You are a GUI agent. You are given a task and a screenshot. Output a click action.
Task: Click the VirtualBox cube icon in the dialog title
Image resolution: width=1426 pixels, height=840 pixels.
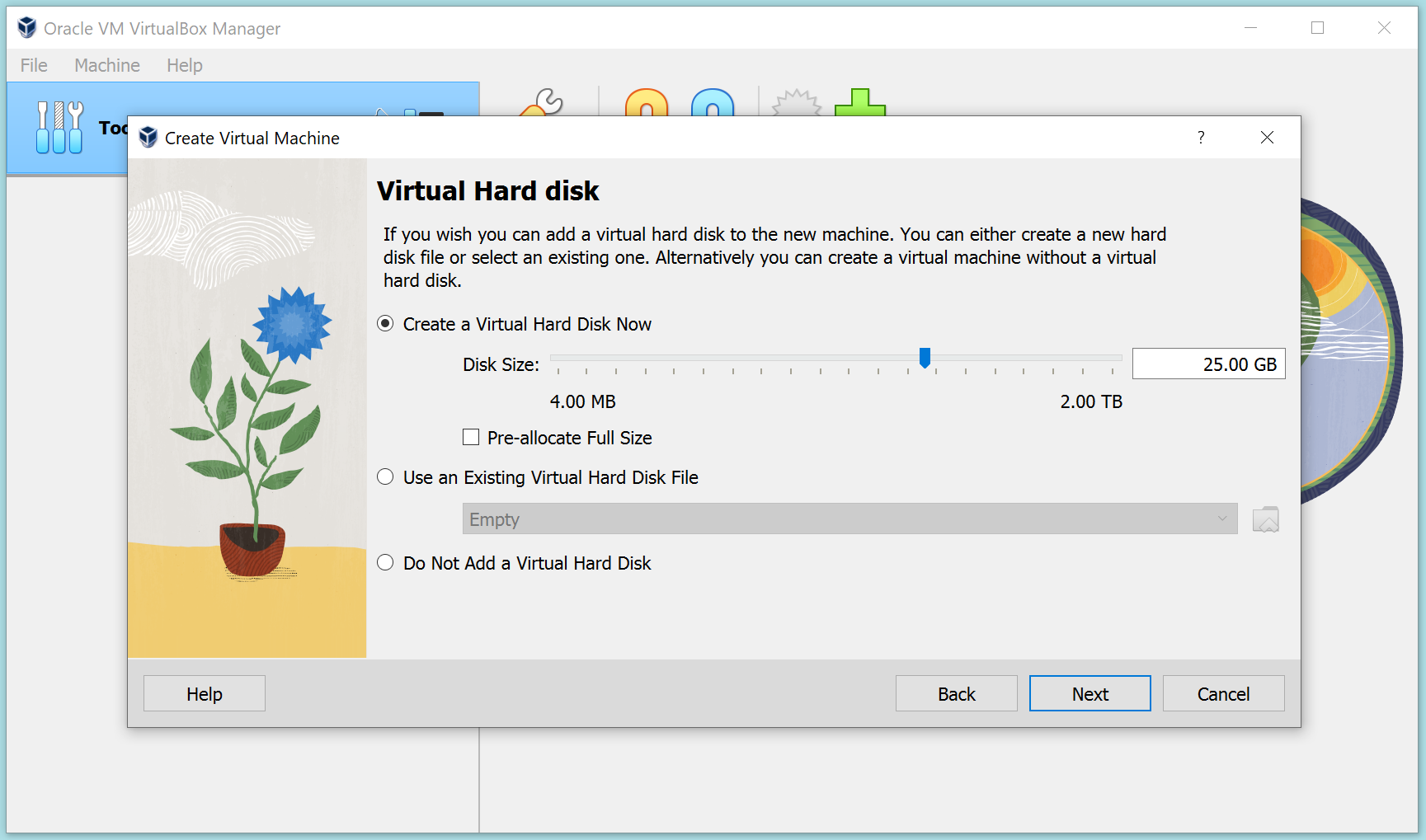148,138
